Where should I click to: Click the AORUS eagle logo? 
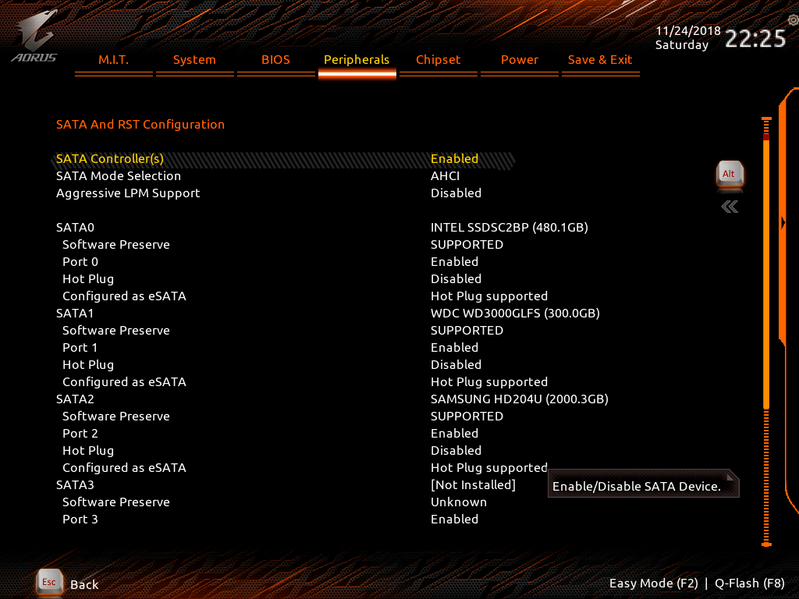pyautogui.click(x=35, y=36)
